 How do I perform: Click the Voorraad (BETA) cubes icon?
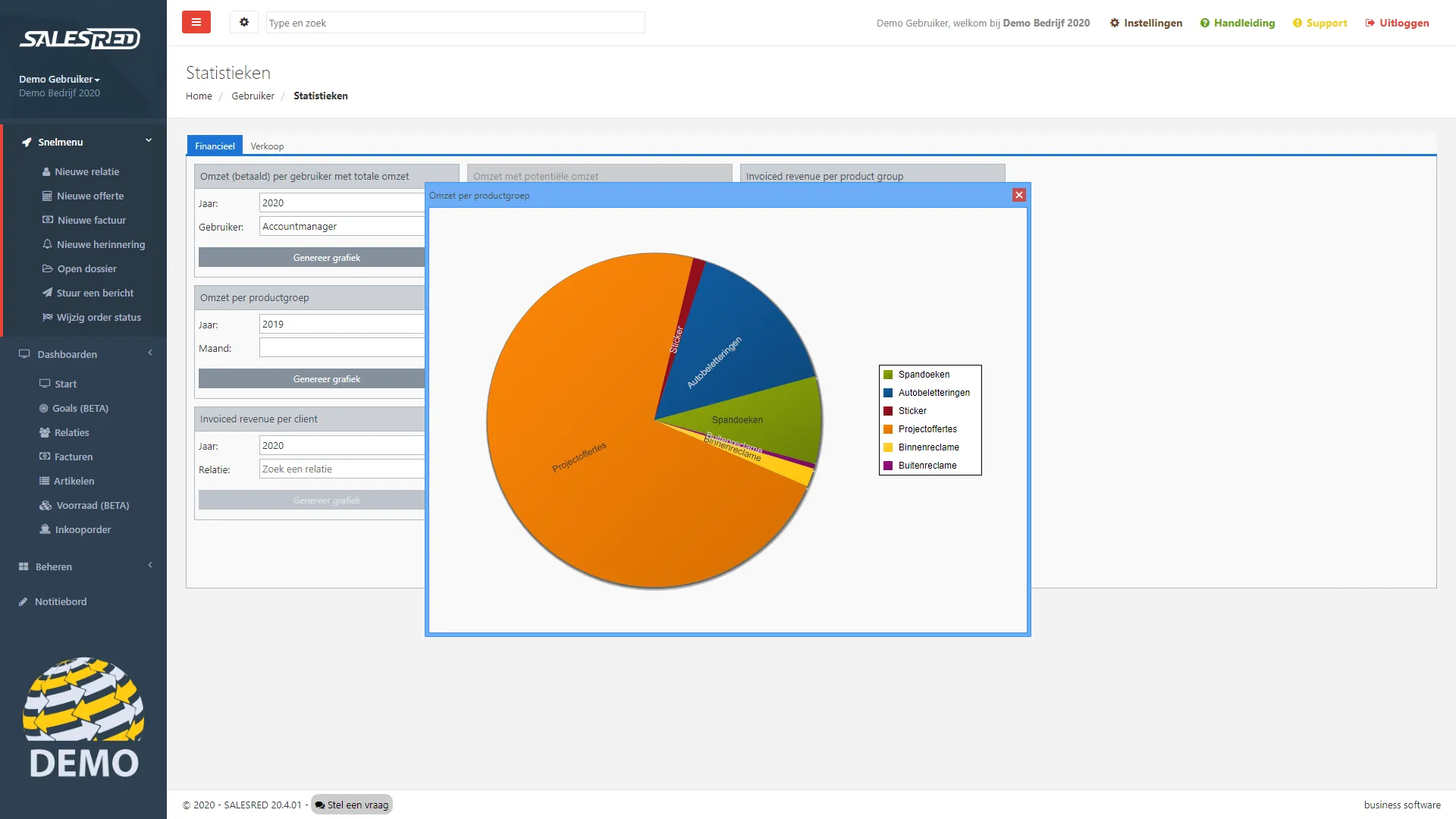point(45,505)
